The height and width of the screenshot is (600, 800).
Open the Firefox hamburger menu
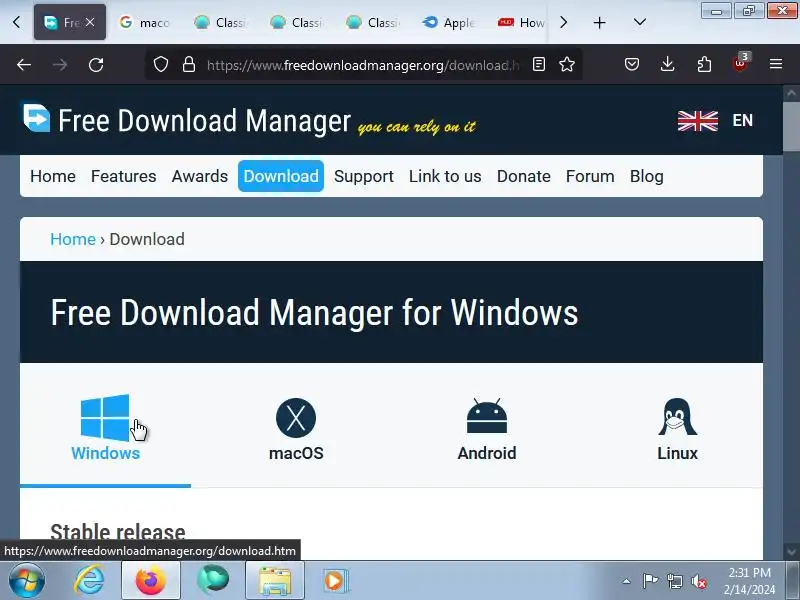click(776, 64)
